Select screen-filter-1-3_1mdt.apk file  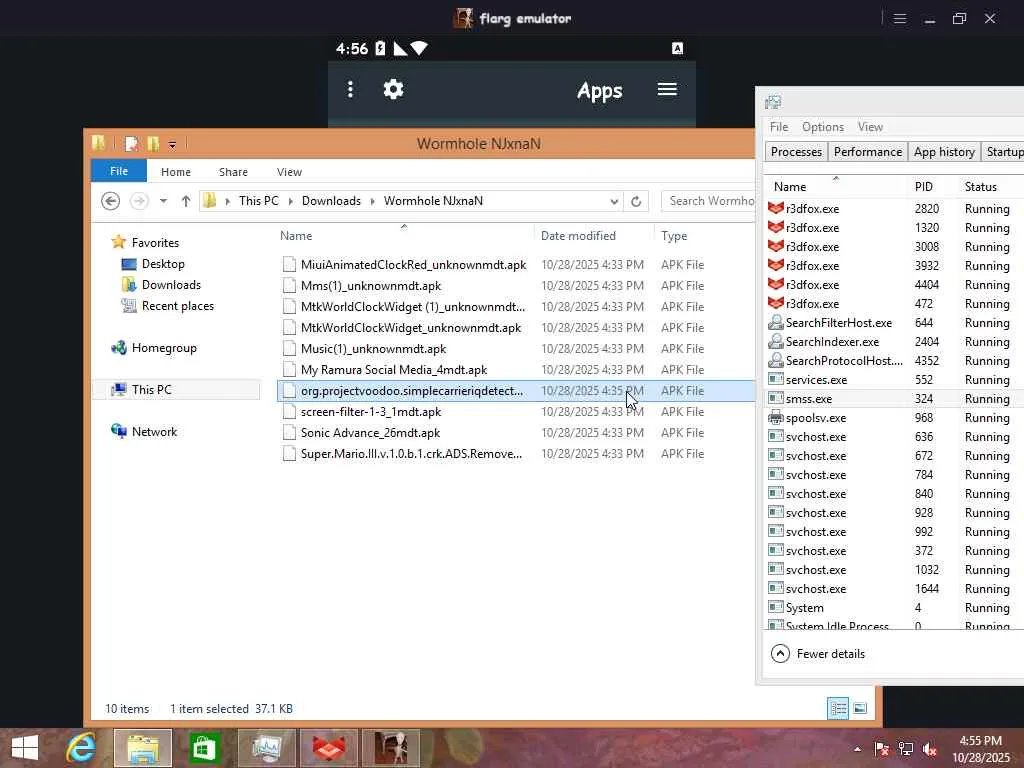pos(516,411)
